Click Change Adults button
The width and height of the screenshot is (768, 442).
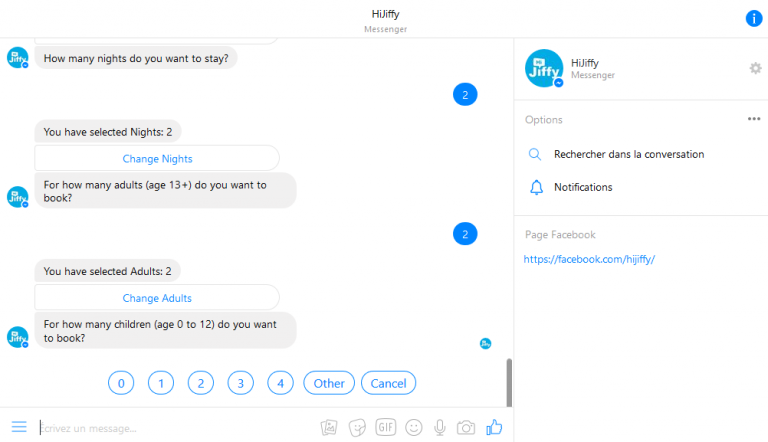pyautogui.click(x=157, y=298)
